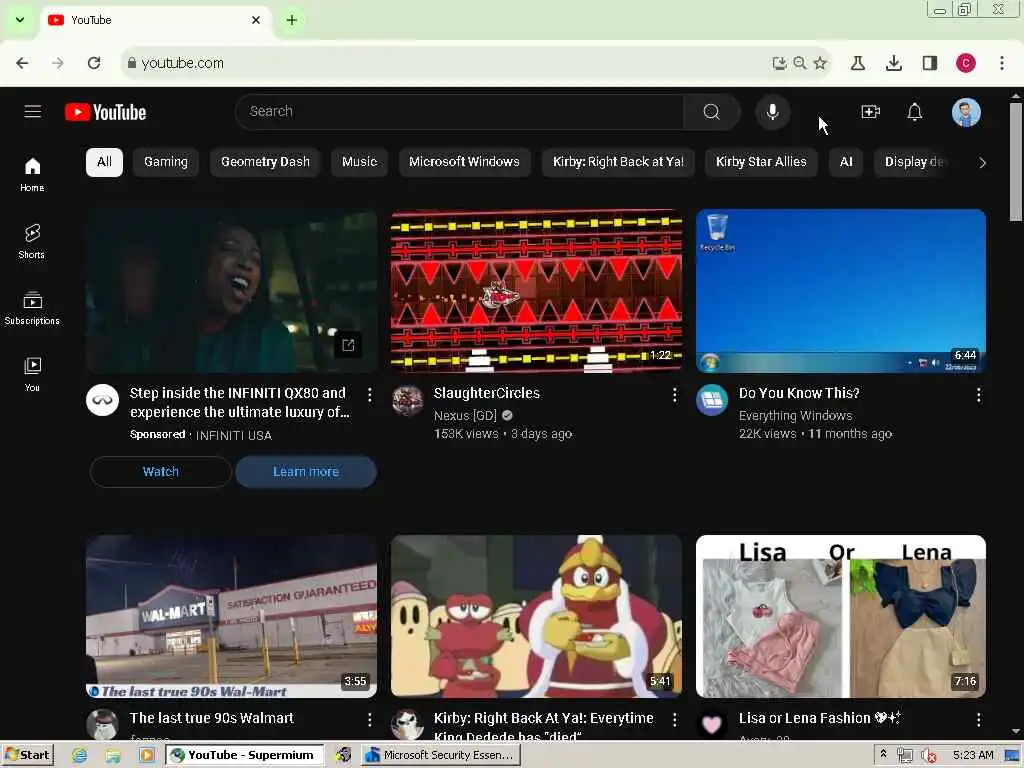Viewport: 1024px width, 768px height.
Task: Open options for Lisa or Lena Fashion video
Action: coord(978,719)
